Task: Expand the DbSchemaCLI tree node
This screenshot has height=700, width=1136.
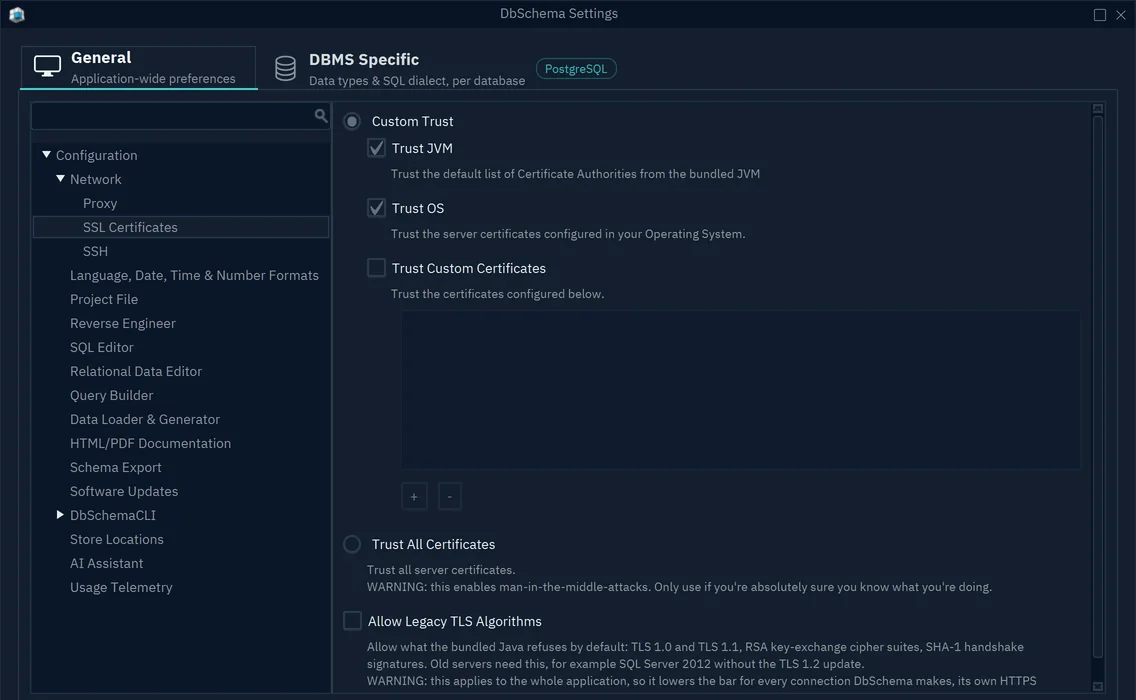Action: tap(60, 514)
